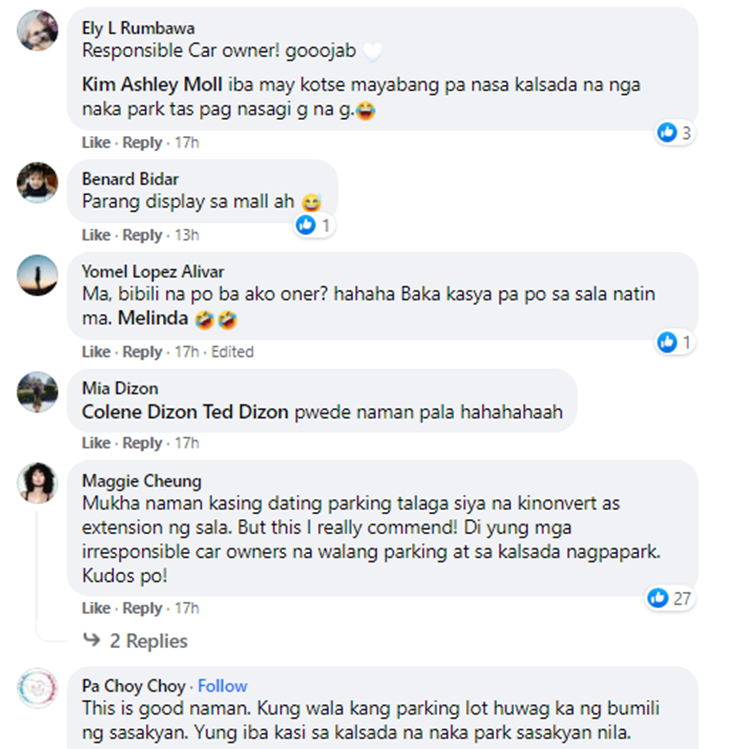View Yomel Lopez Alivar's profile photo

(37, 275)
